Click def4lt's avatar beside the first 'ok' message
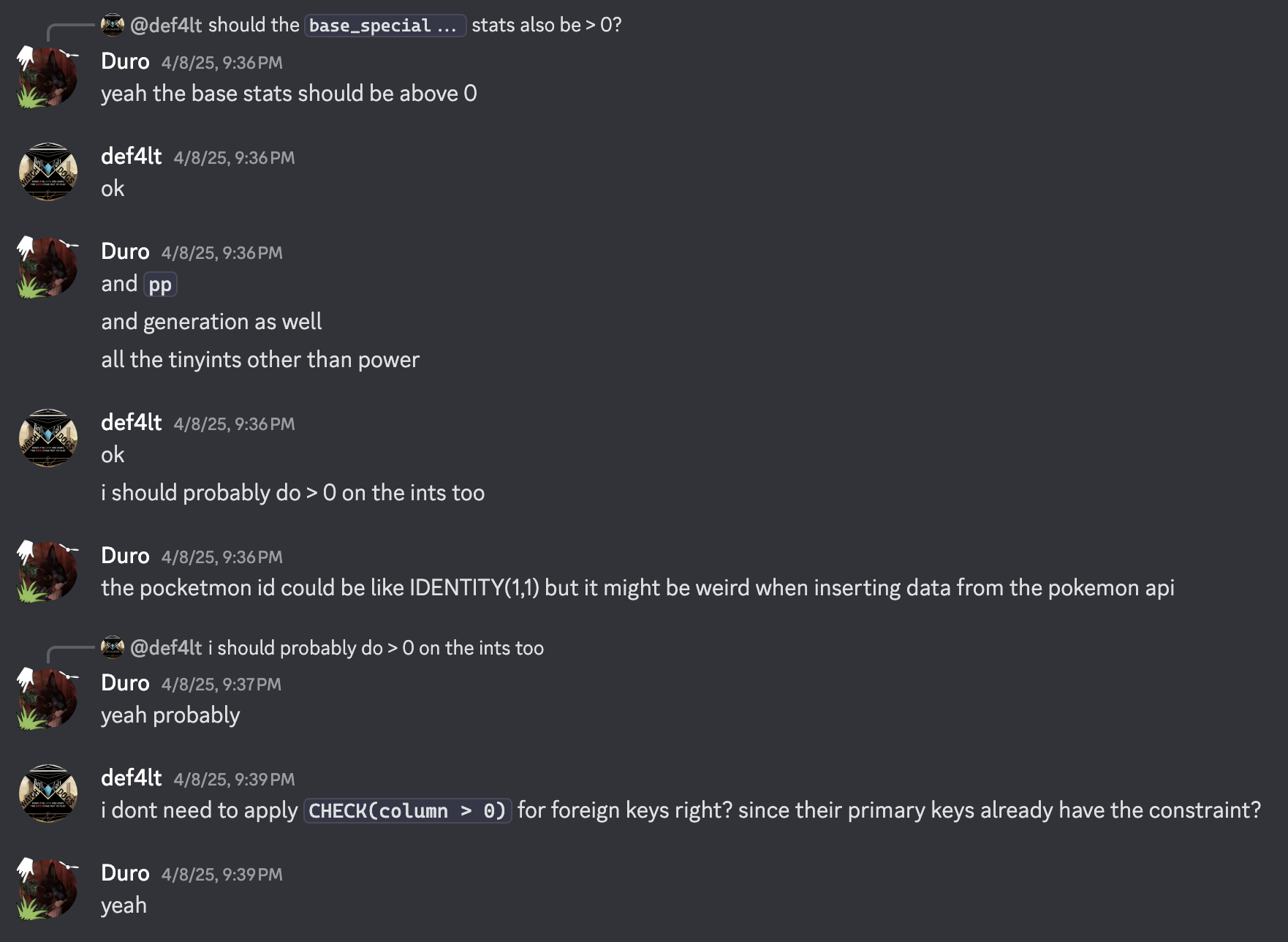 pyautogui.click(x=48, y=172)
